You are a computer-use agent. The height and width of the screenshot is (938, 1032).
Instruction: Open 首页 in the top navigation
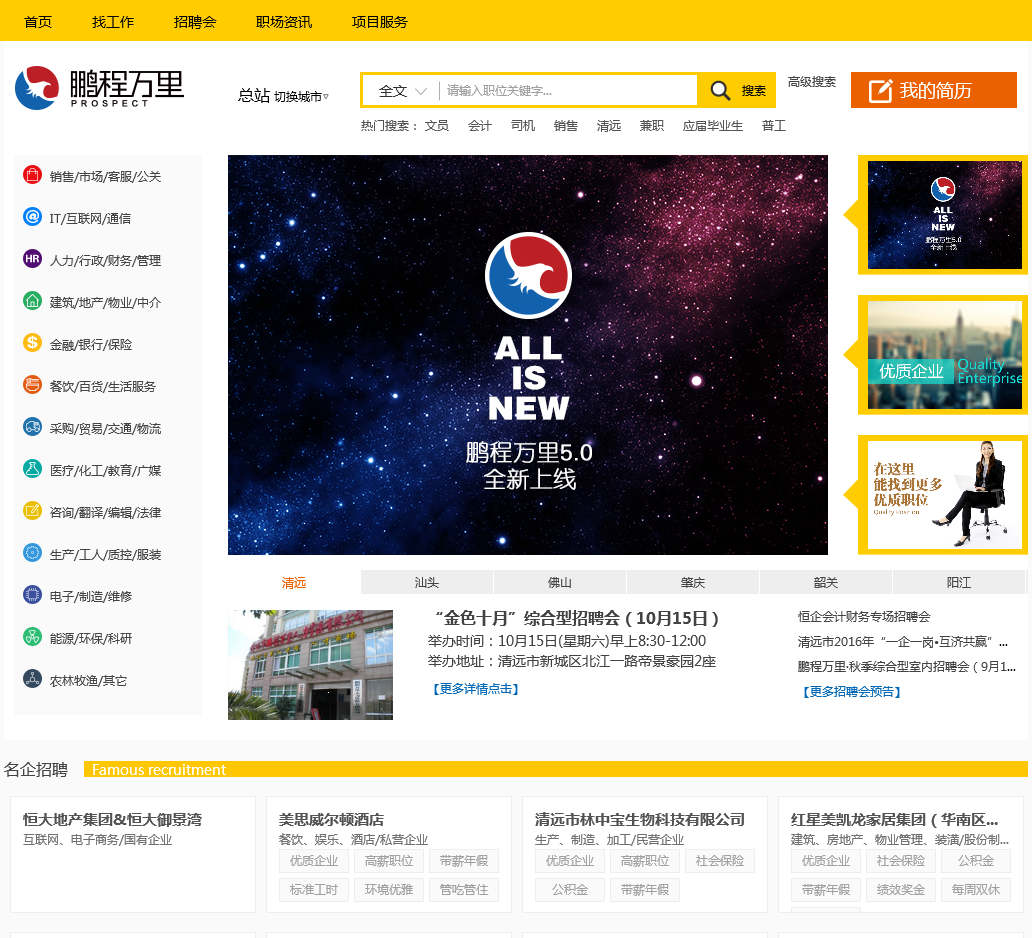point(38,22)
